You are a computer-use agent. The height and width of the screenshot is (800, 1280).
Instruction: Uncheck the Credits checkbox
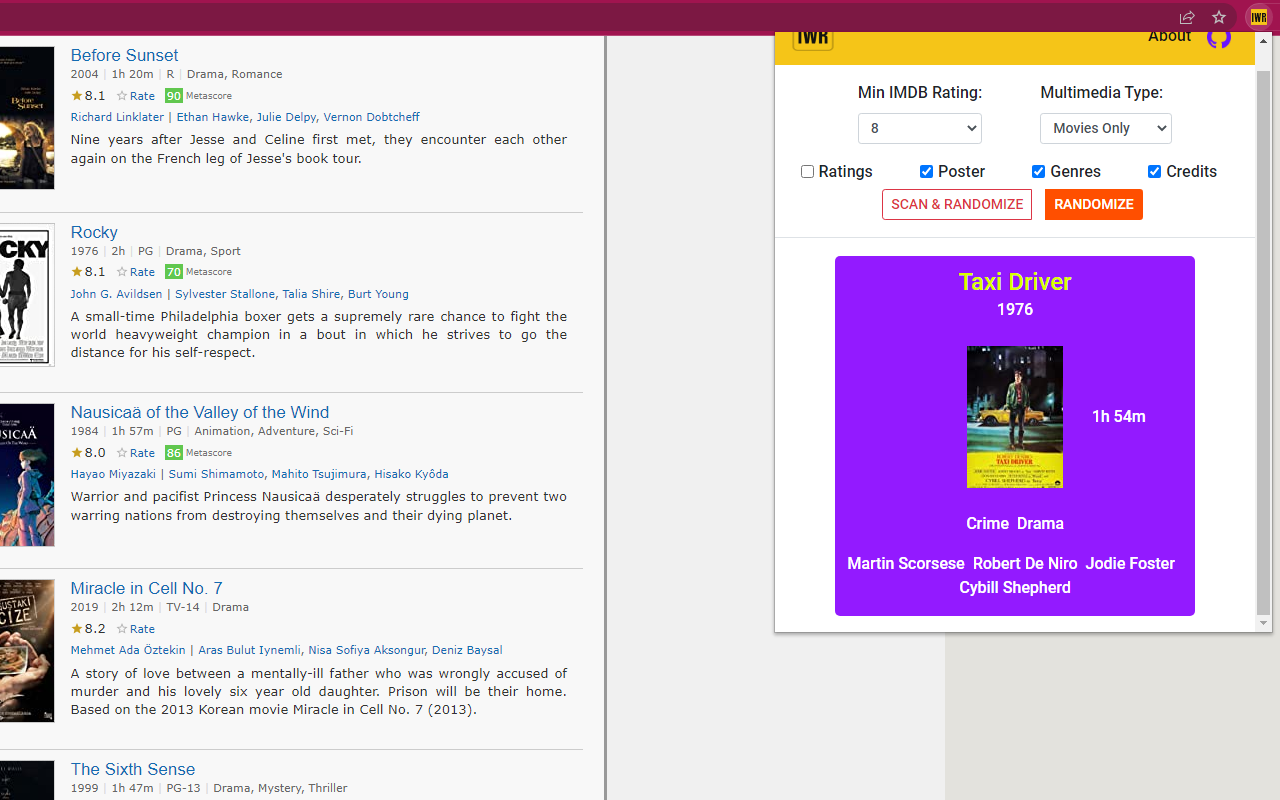[x=1155, y=172]
